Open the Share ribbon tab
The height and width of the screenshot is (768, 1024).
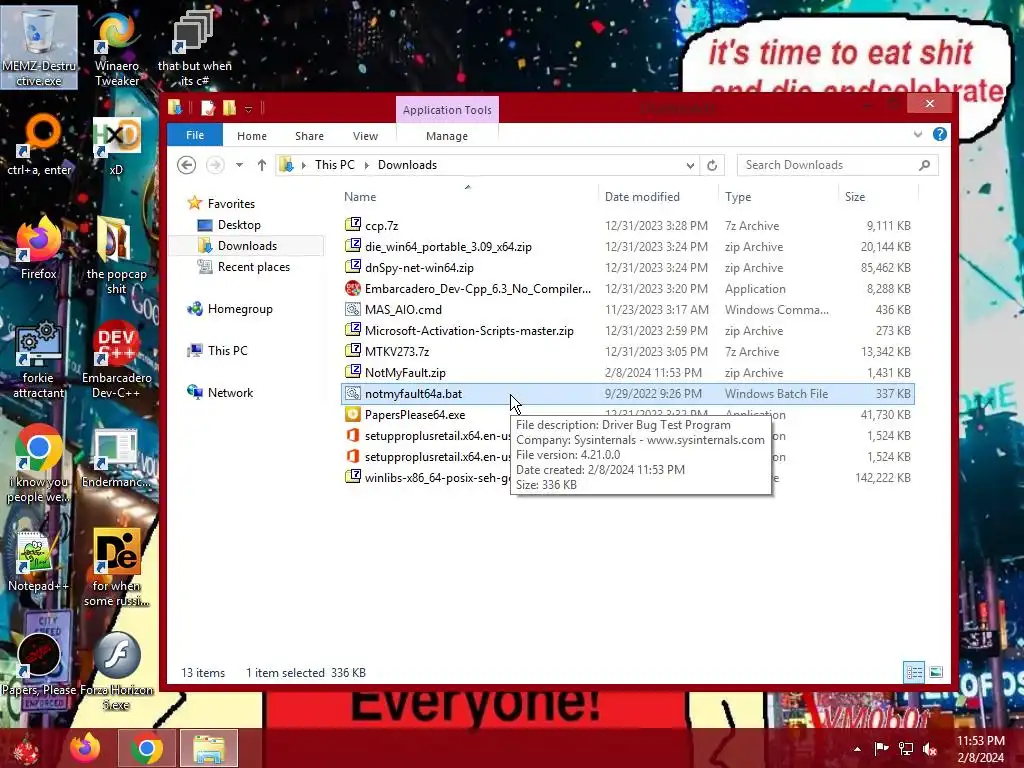309,136
